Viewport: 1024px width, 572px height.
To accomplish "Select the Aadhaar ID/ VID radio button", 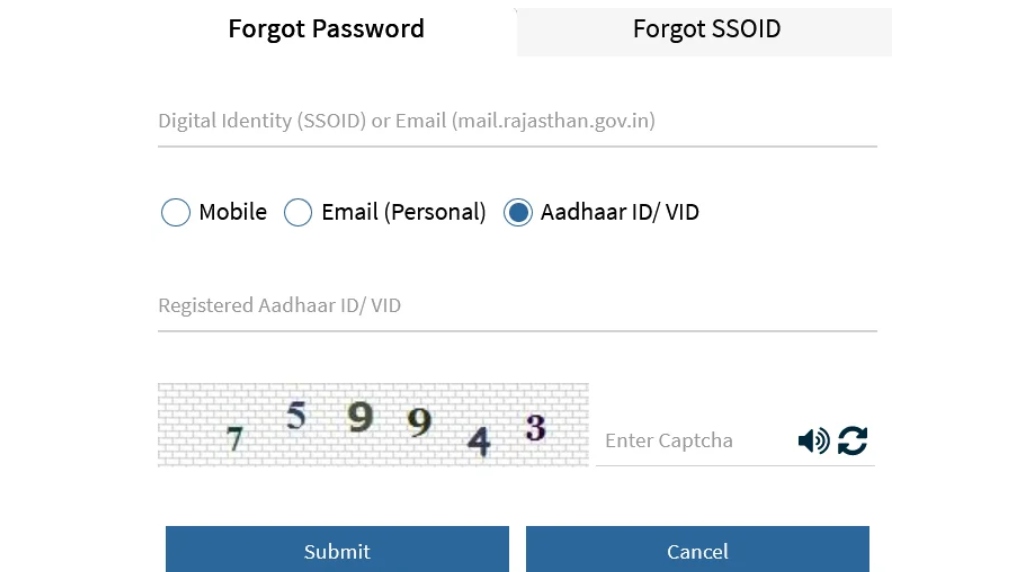I will pyautogui.click(x=518, y=212).
